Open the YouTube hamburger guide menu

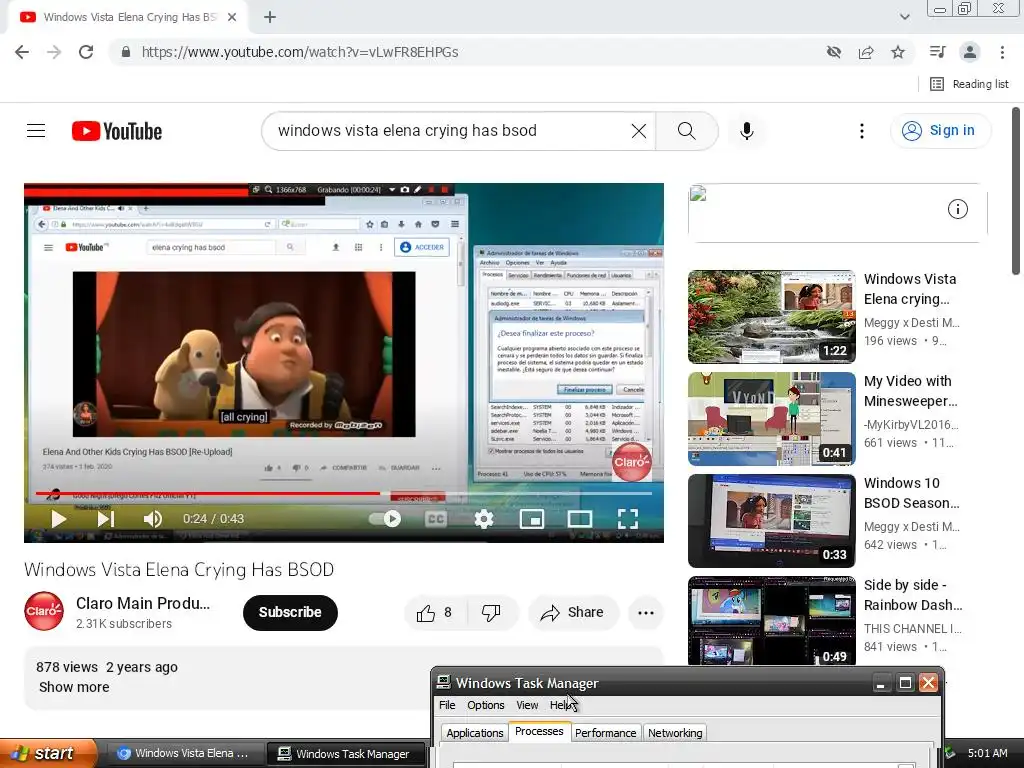point(36,131)
